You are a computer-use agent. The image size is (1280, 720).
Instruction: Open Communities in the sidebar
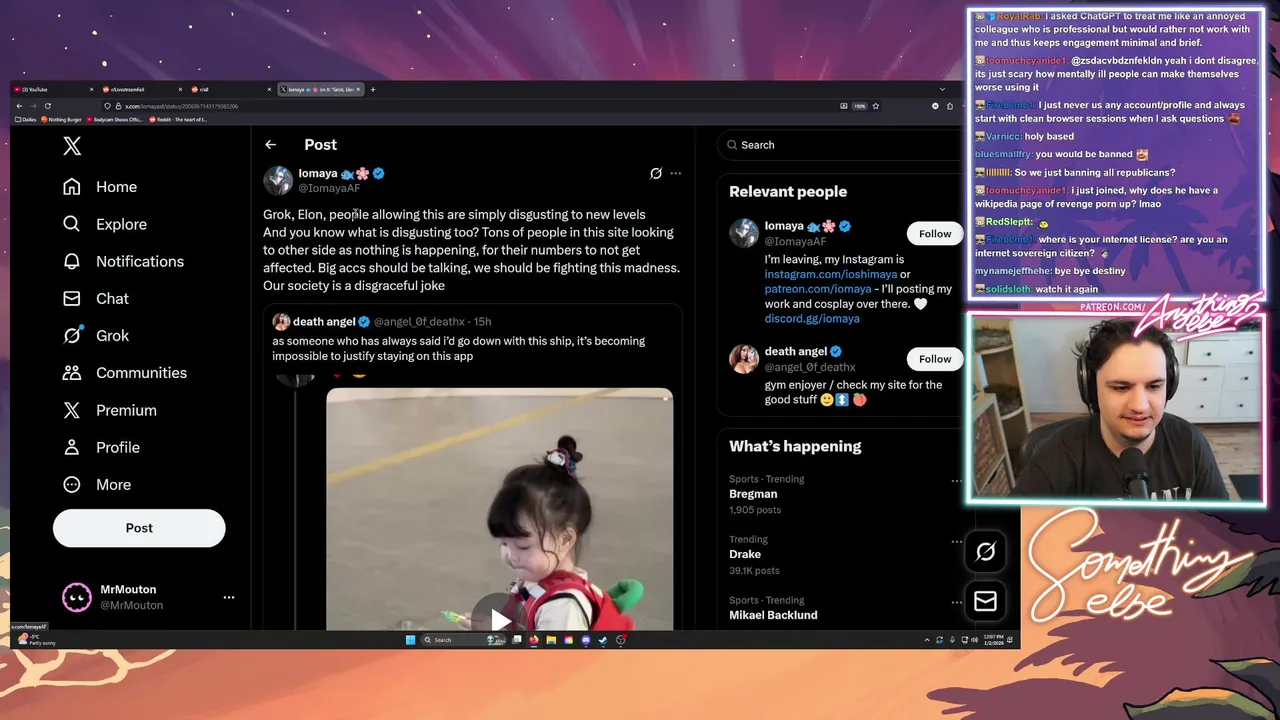pyautogui.click(x=125, y=372)
